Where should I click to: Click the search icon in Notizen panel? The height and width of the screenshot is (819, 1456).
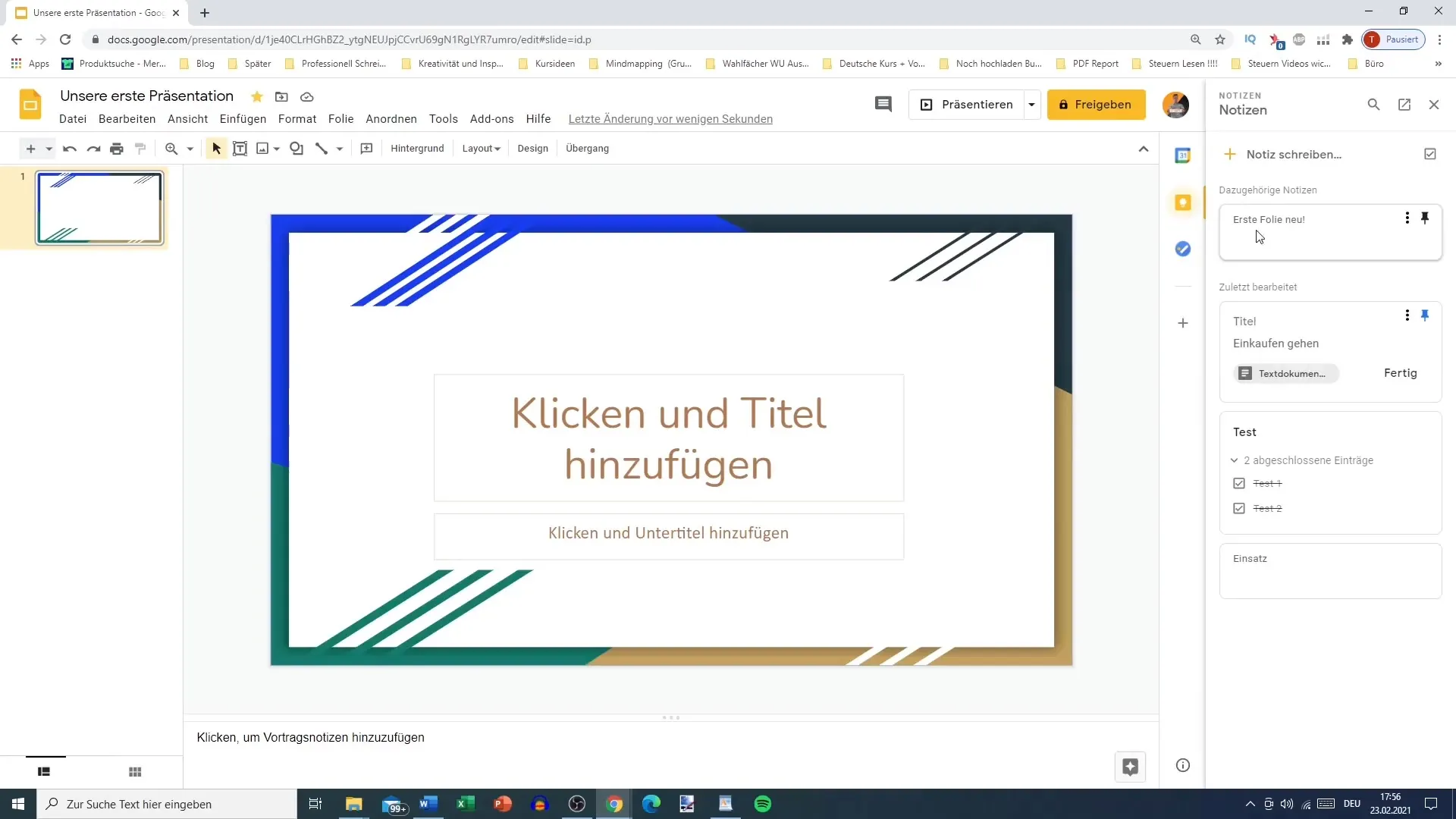[x=1374, y=104]
